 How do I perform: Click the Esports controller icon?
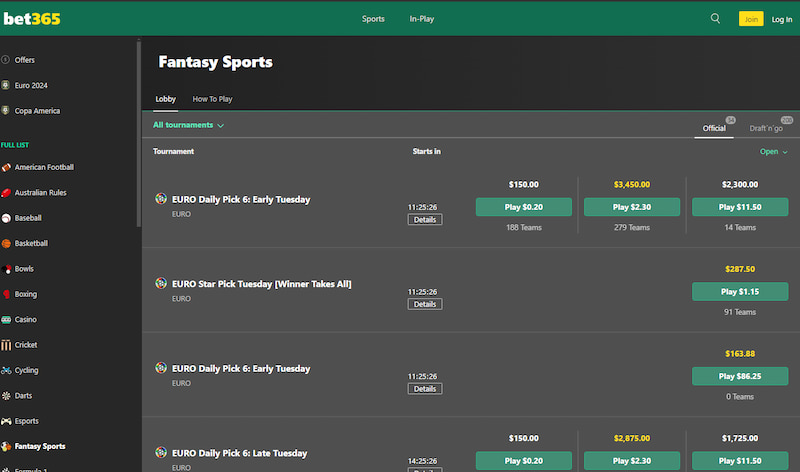coord(6,421)
